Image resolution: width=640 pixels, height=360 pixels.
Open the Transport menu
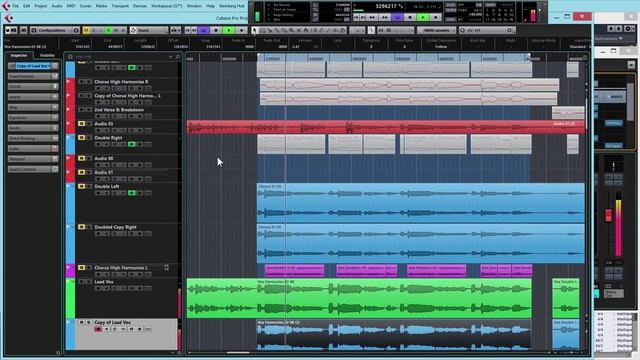point(120,6)
